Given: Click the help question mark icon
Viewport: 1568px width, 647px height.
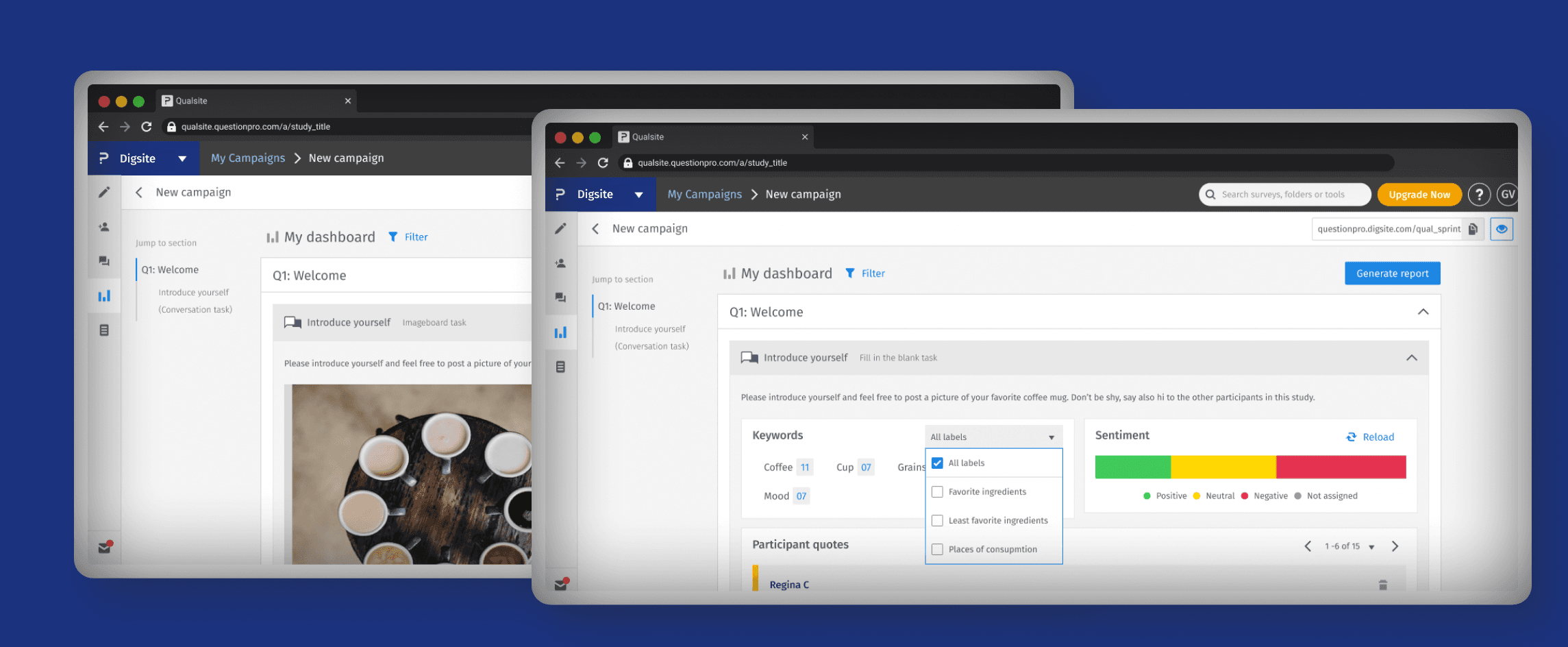Looking at the screenshot, I should click(1479, 195).
